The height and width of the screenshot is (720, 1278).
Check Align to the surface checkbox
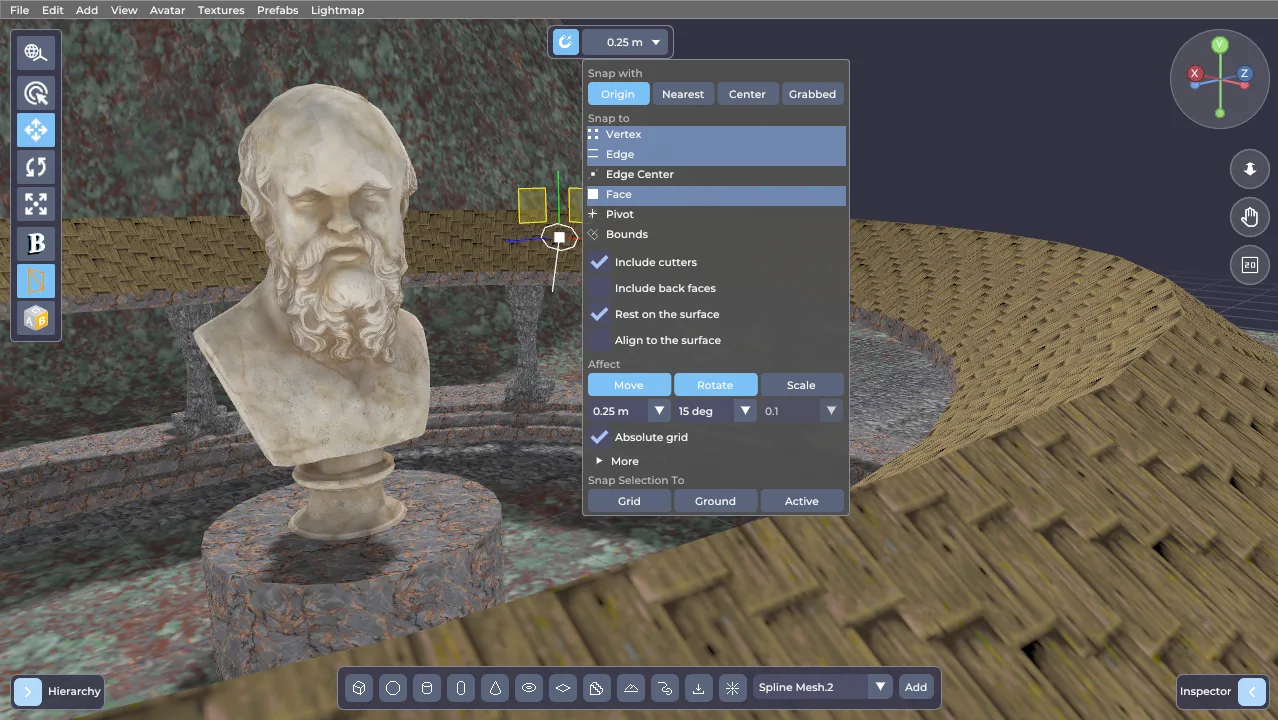[x=600, y=340]
